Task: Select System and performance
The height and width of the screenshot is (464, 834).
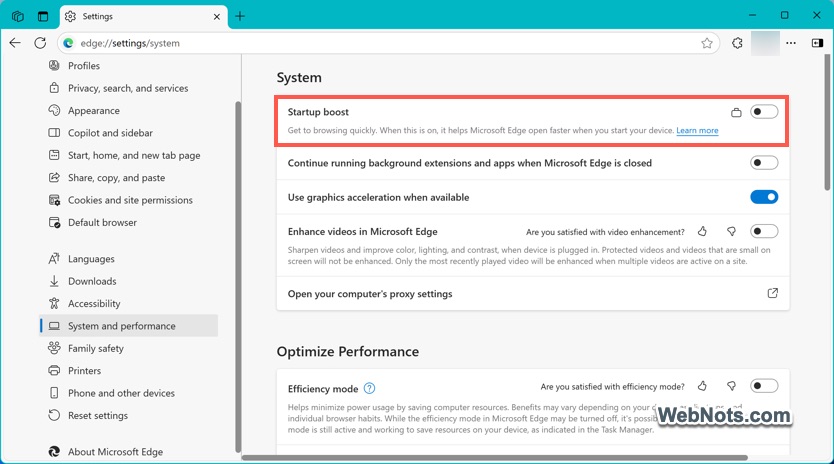Action: point(128,326)
